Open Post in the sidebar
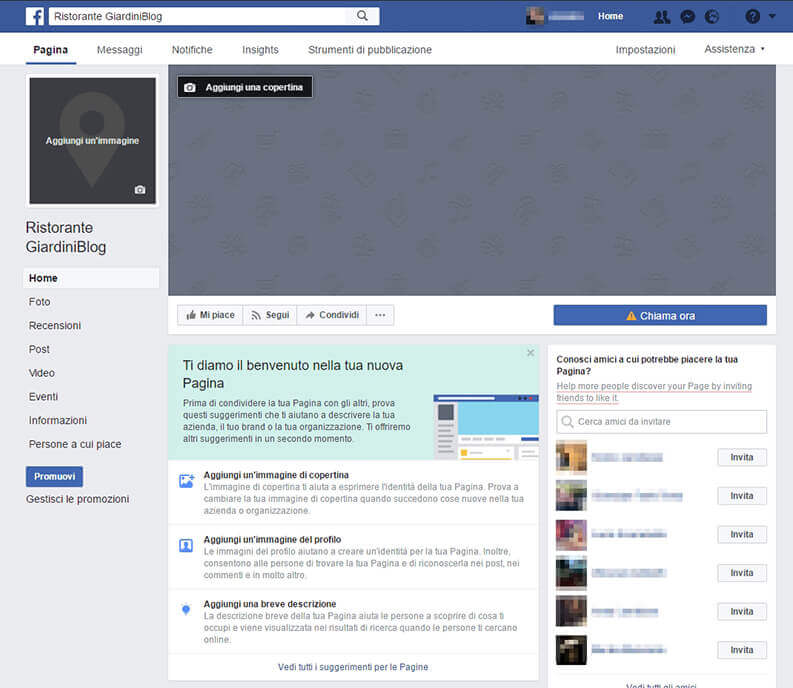 [39, 350]
